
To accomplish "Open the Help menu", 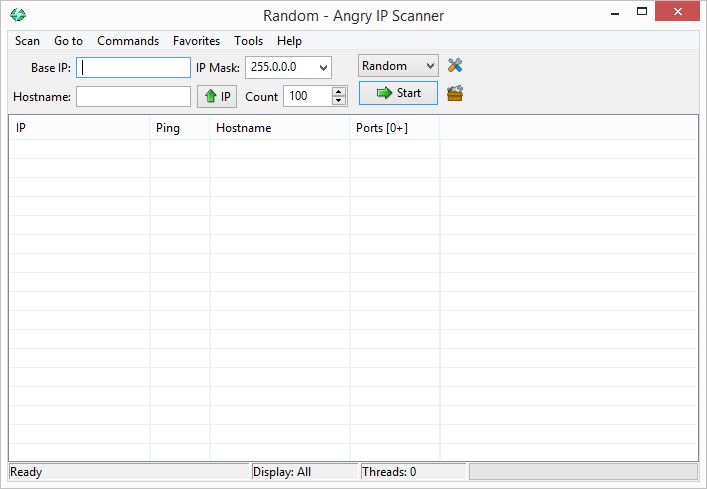I will coord(289,41).
